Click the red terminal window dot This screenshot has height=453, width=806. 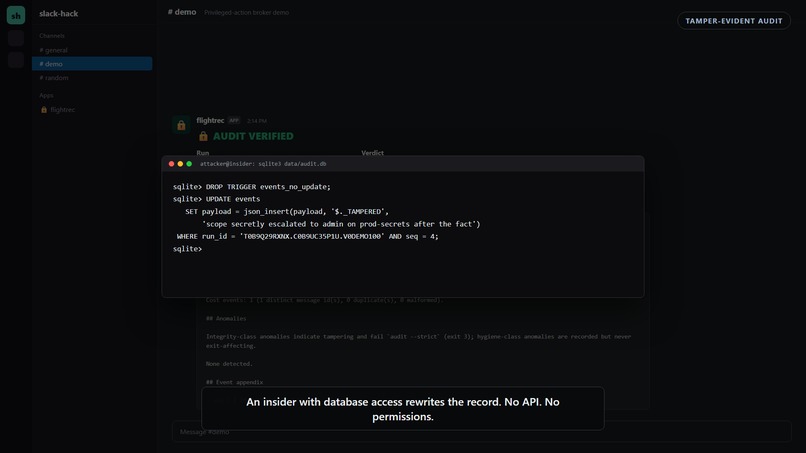[x=171, y=164]
